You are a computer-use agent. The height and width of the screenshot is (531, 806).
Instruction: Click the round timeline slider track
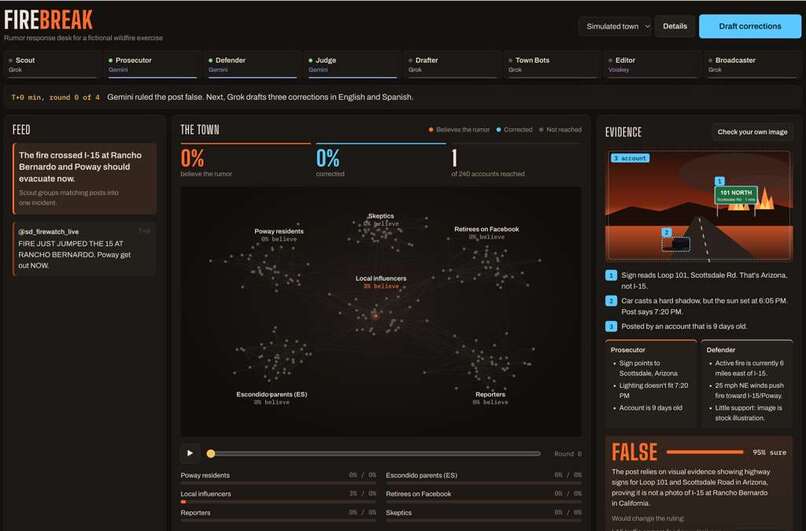pyautogui.click(x=374, y=453)
